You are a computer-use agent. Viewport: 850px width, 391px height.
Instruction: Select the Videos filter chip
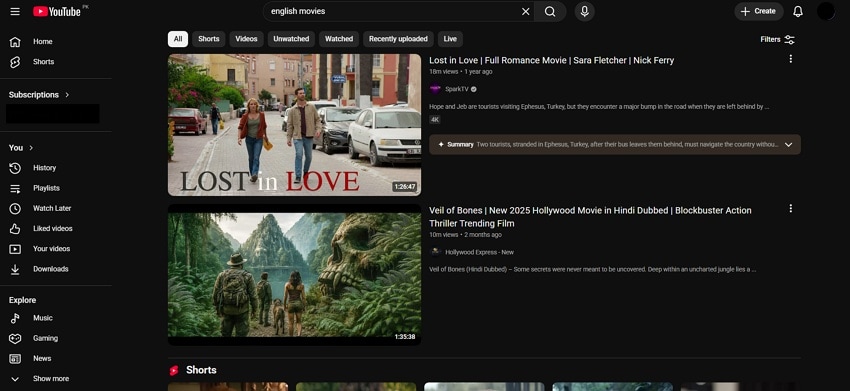coord(247,39)
